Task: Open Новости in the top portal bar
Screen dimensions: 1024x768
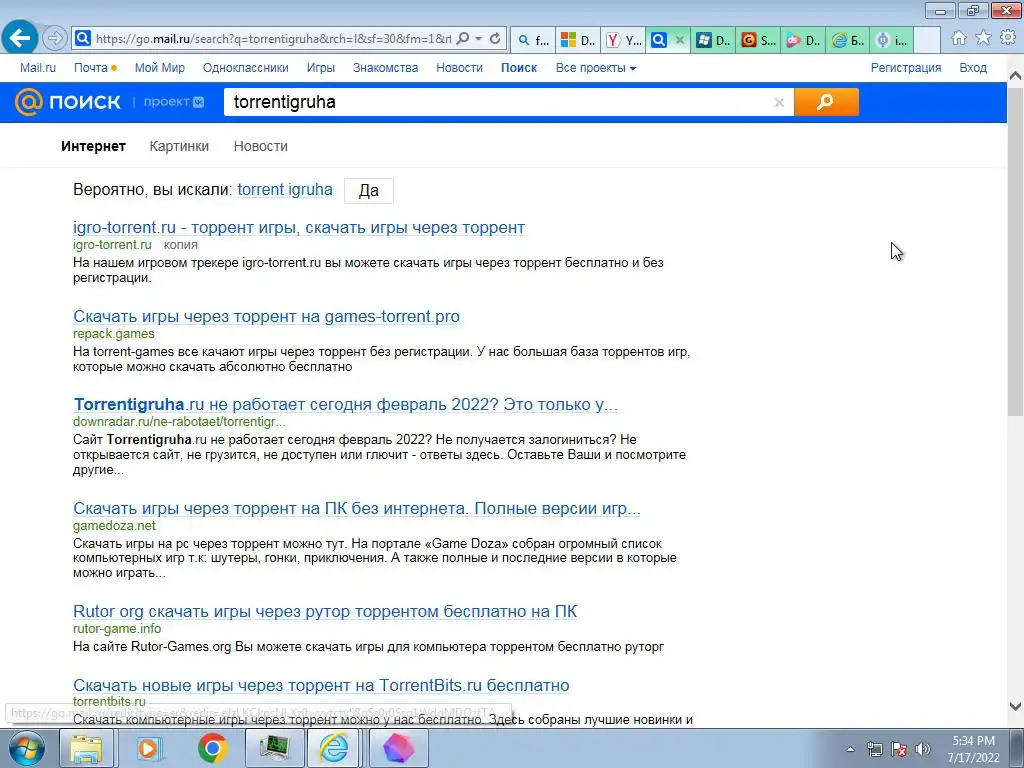Action: pyautogui.click(x=459, y=68)
